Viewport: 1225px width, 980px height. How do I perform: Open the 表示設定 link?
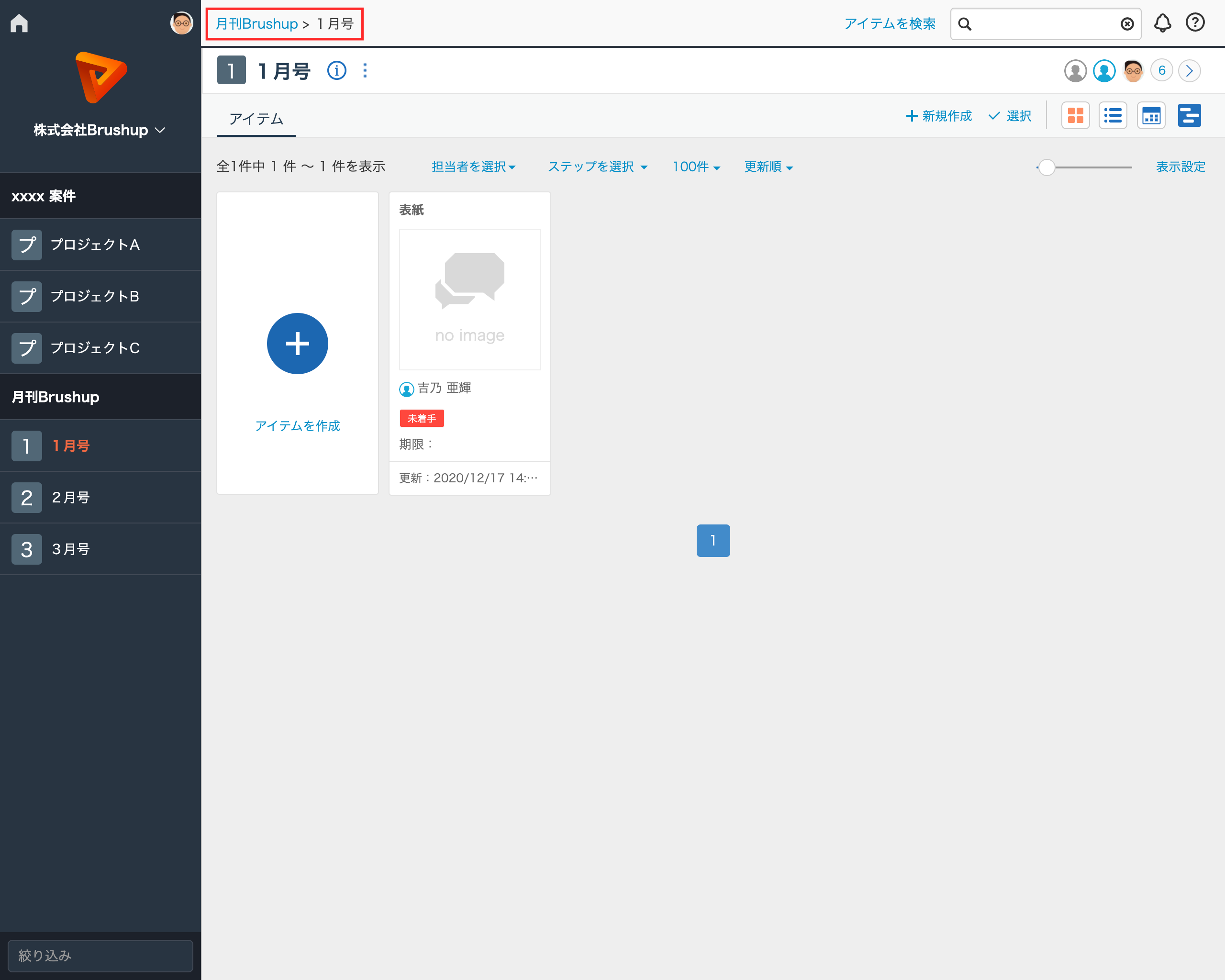tap(1180, 167)
